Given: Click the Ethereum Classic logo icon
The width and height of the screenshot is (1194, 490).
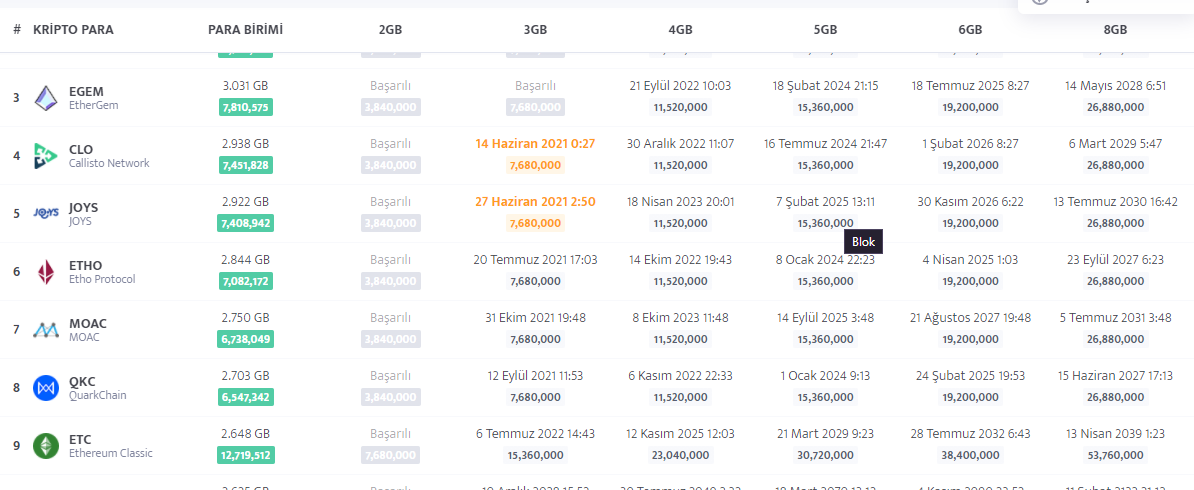Looking at the screenshot, I should click(x=47, y=446).
